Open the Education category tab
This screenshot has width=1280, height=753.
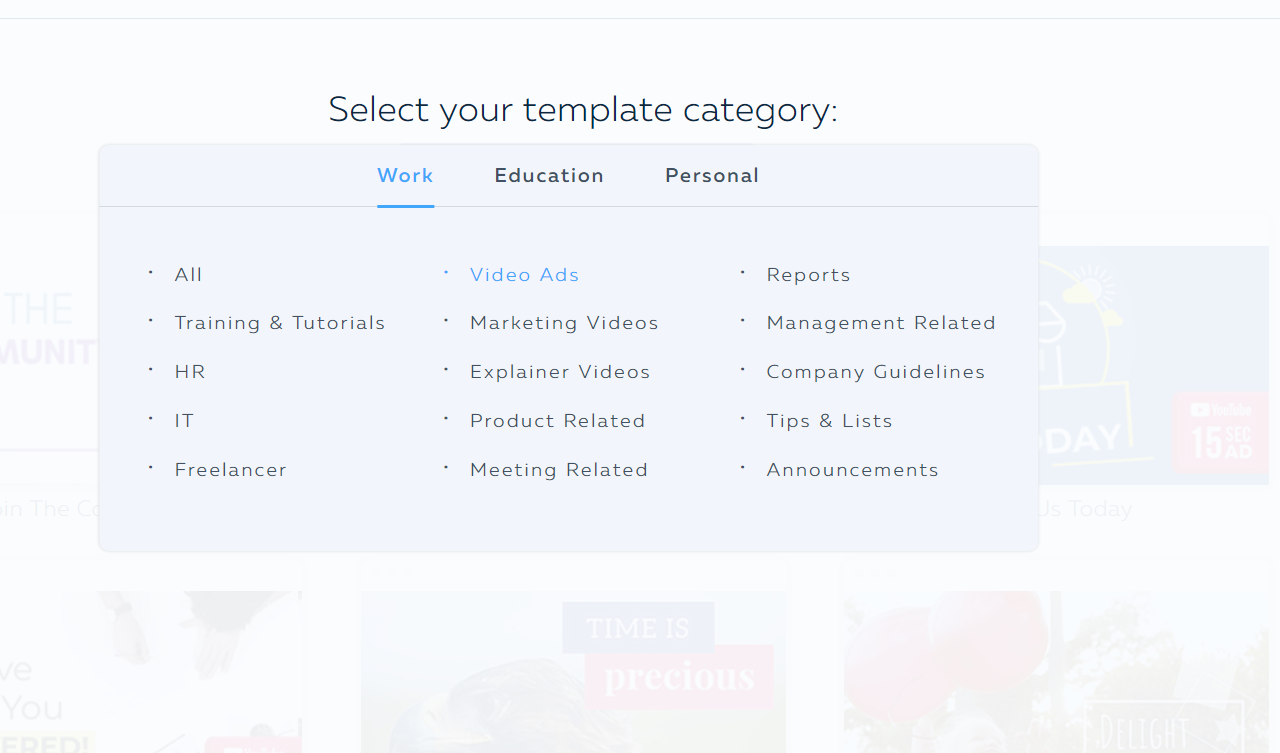549,176
